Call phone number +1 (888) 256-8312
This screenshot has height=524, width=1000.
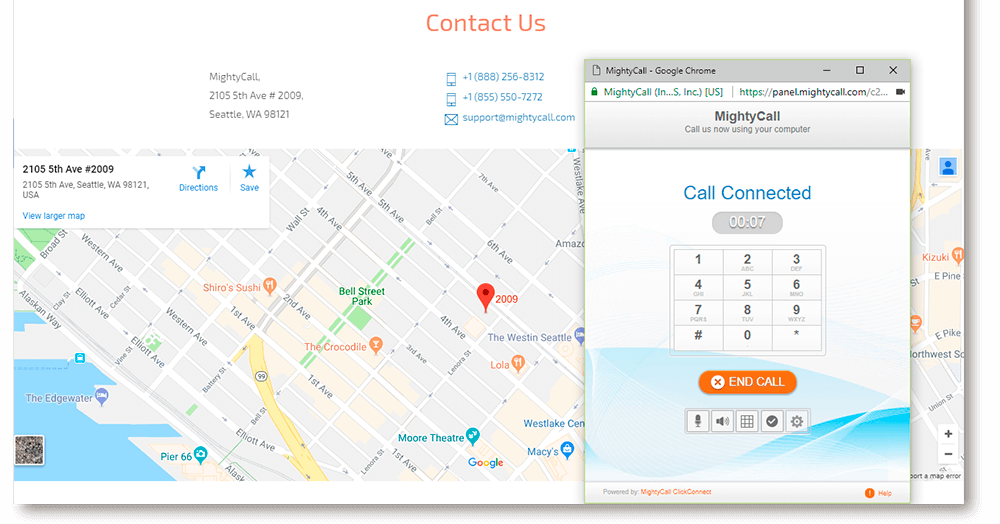pyautogui.click(x=503, y=76)
